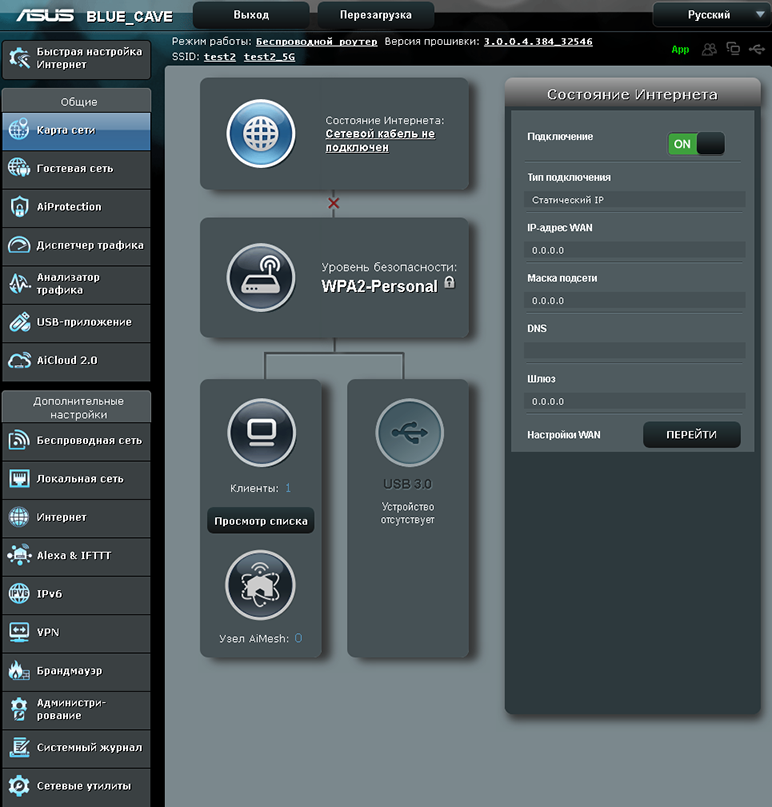The width and height of the screenshot is (772, 807).
Task: Click the clients count number 1
Action: click(288, 488)
